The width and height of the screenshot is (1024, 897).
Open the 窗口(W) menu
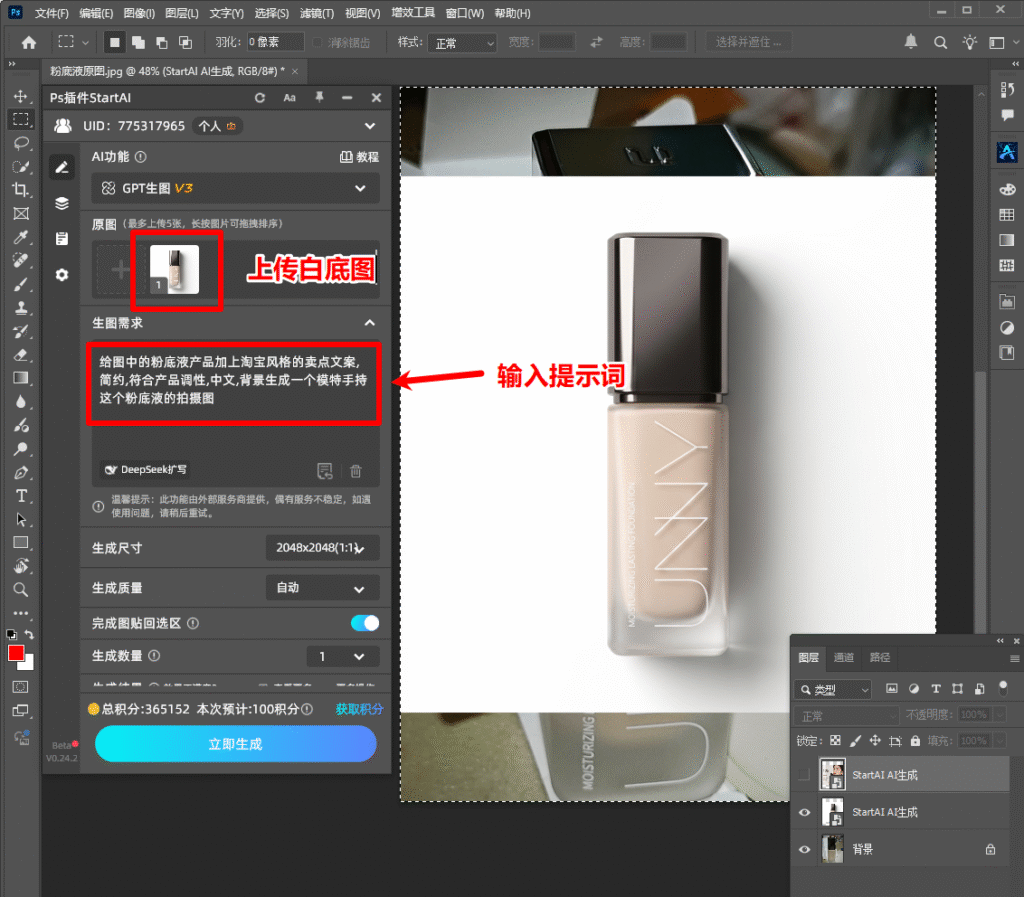tap(465, 13)
